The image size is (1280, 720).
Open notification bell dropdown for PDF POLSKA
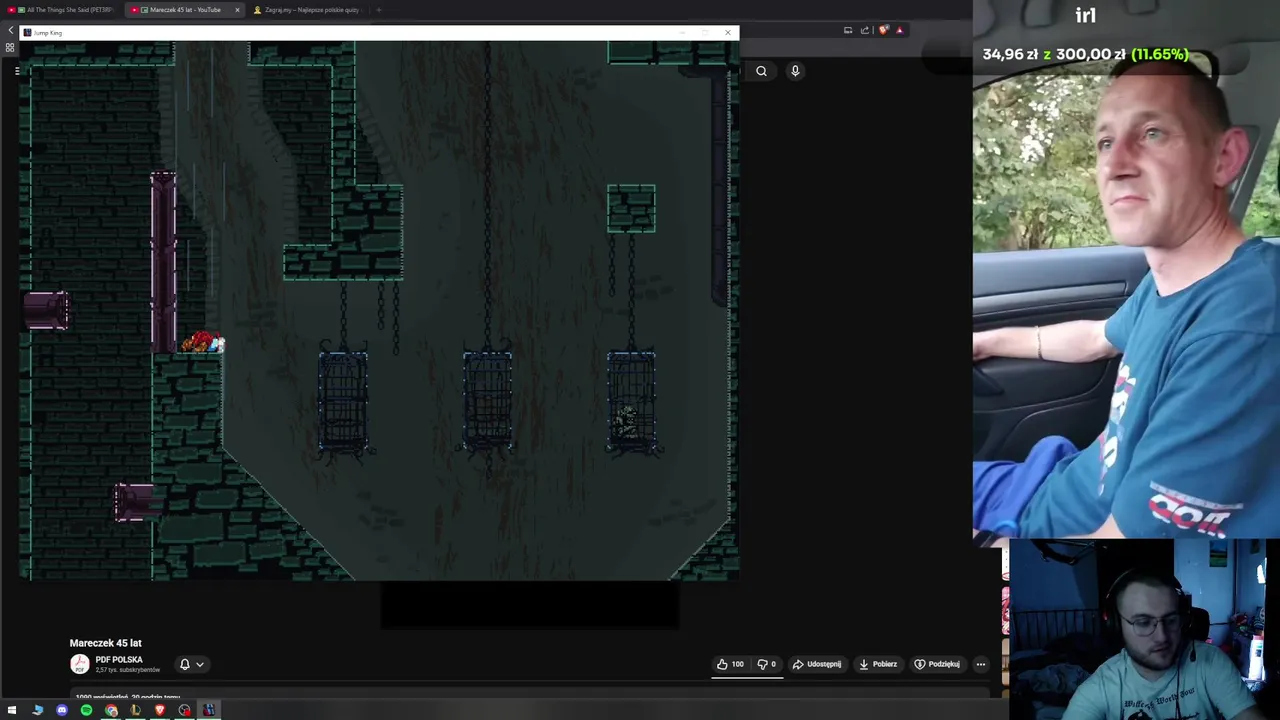click(191, 664)
